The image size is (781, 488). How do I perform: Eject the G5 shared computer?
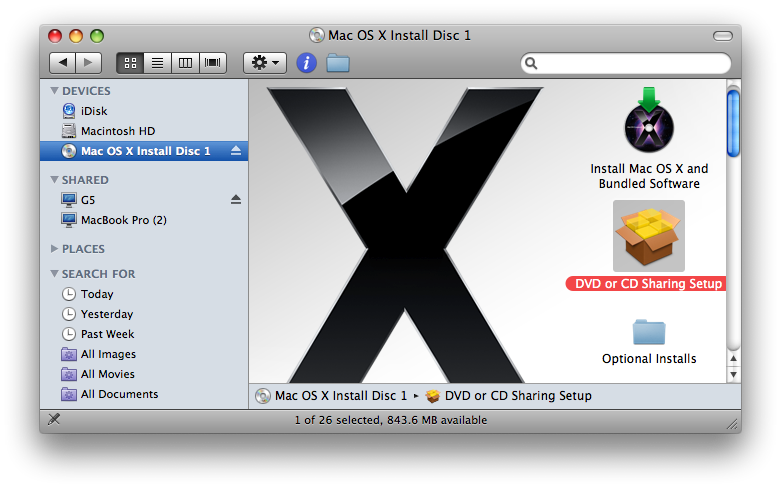236,200
